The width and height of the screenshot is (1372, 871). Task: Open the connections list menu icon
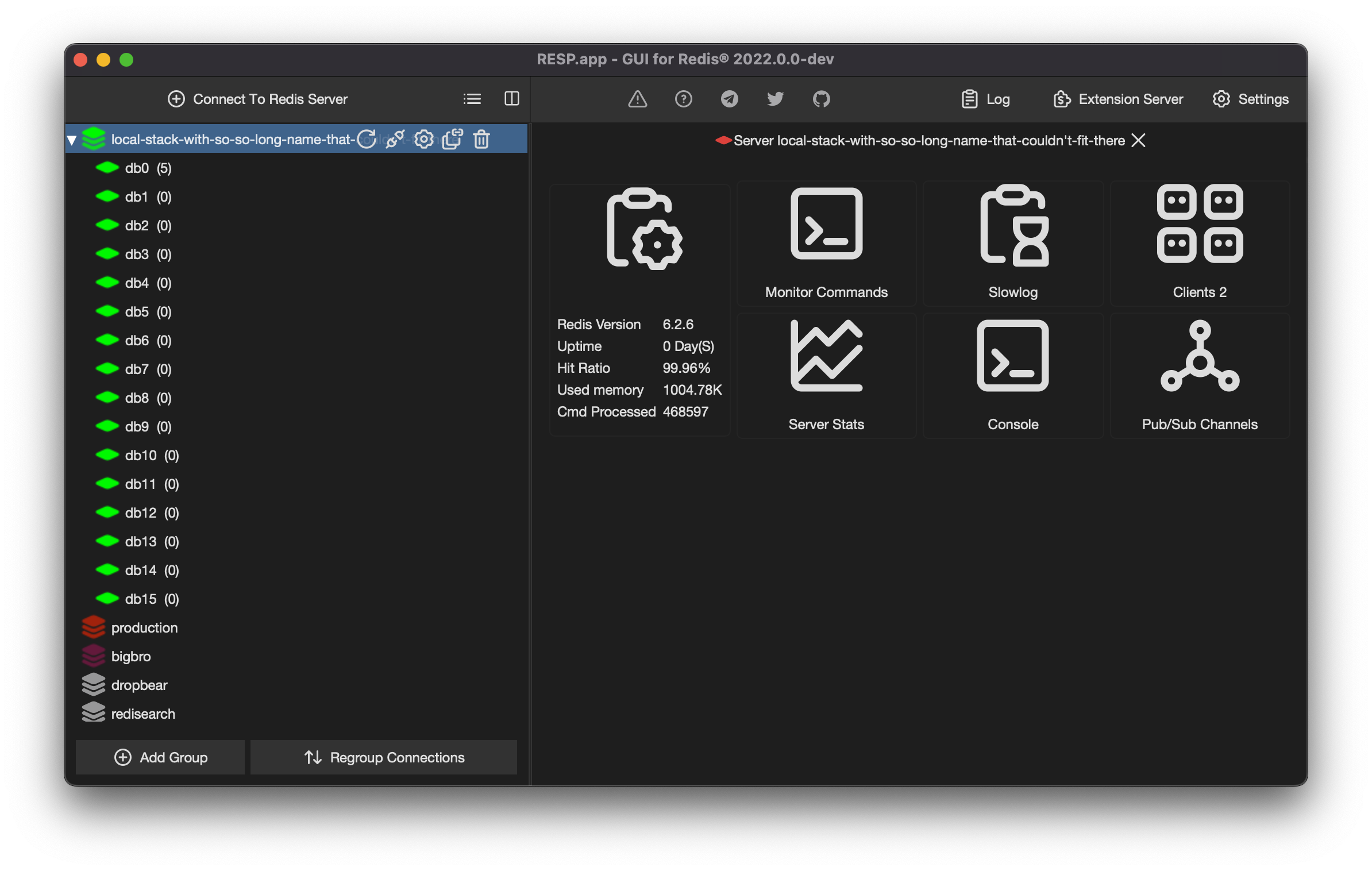pyautogui.click(x=472, y=99)
